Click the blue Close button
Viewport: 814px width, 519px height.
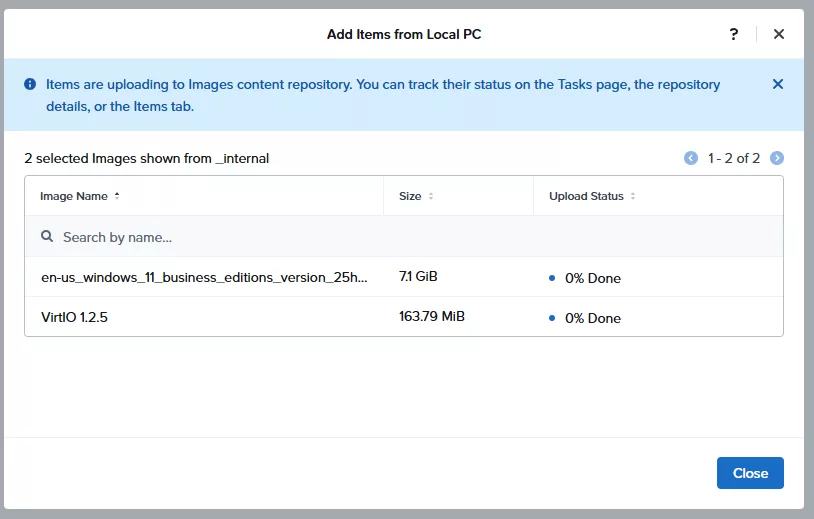(750, 473)
